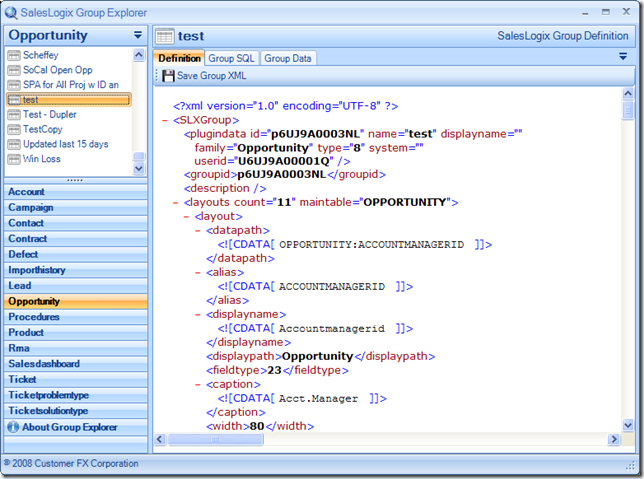
Task: Click the floppy disk Save icon
Action: point(168,76)
